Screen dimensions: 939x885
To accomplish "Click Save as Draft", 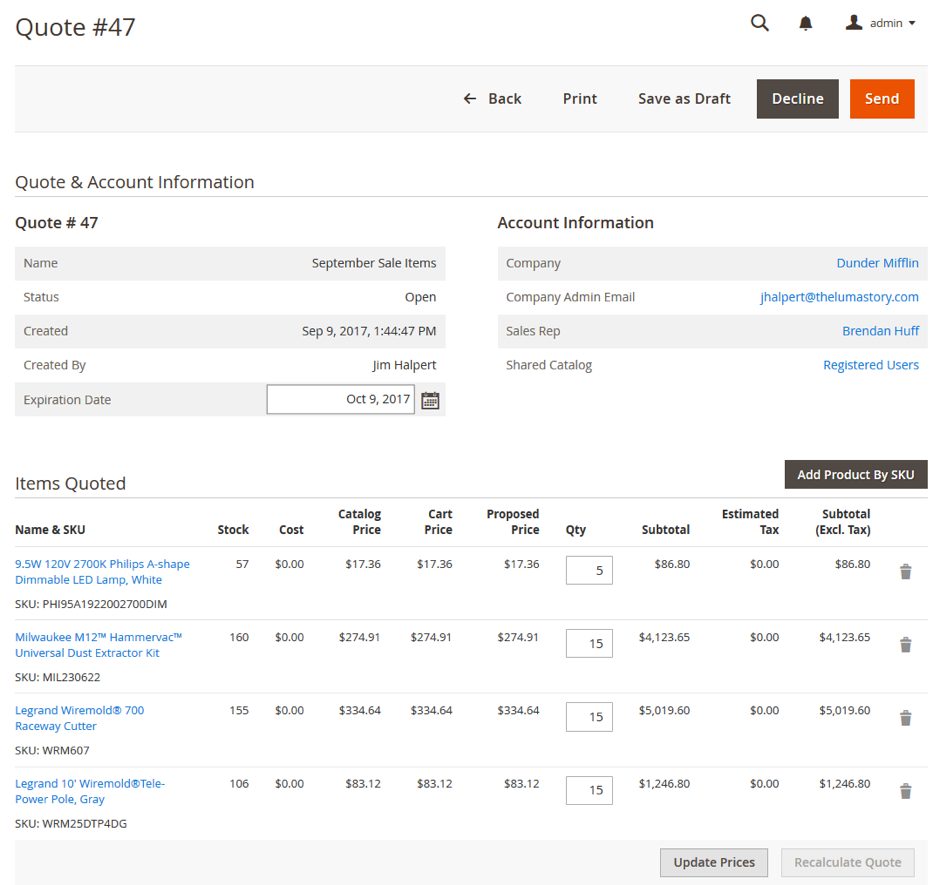I will (684, 99).
